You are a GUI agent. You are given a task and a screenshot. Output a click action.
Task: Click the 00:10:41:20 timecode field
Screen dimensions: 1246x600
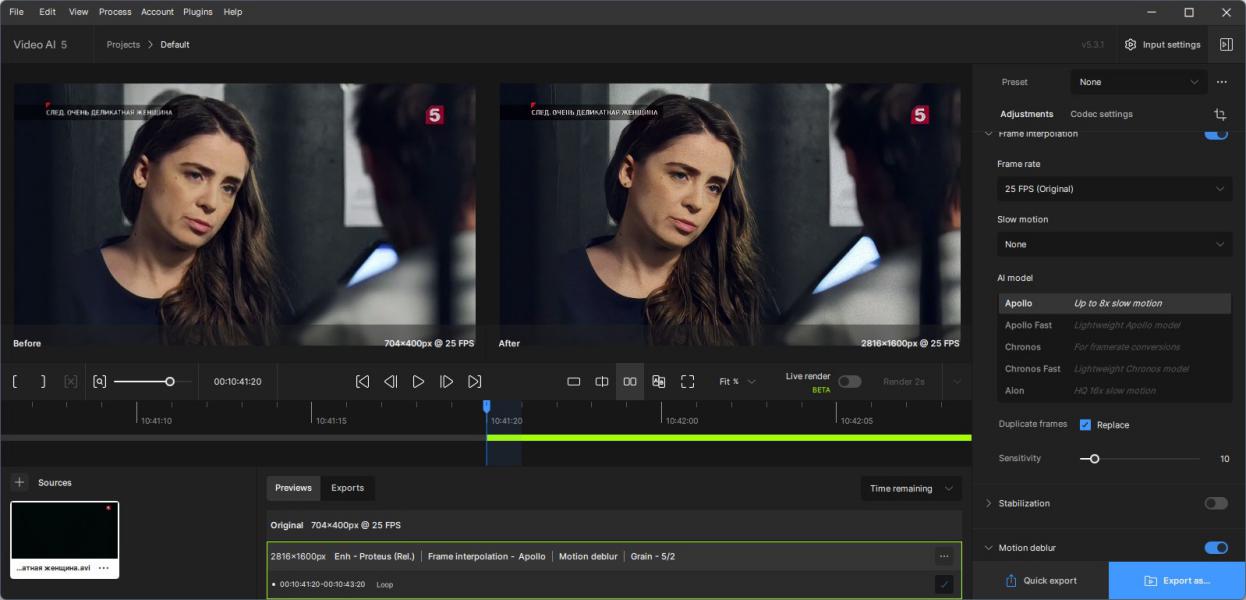(x=237, y=382)
